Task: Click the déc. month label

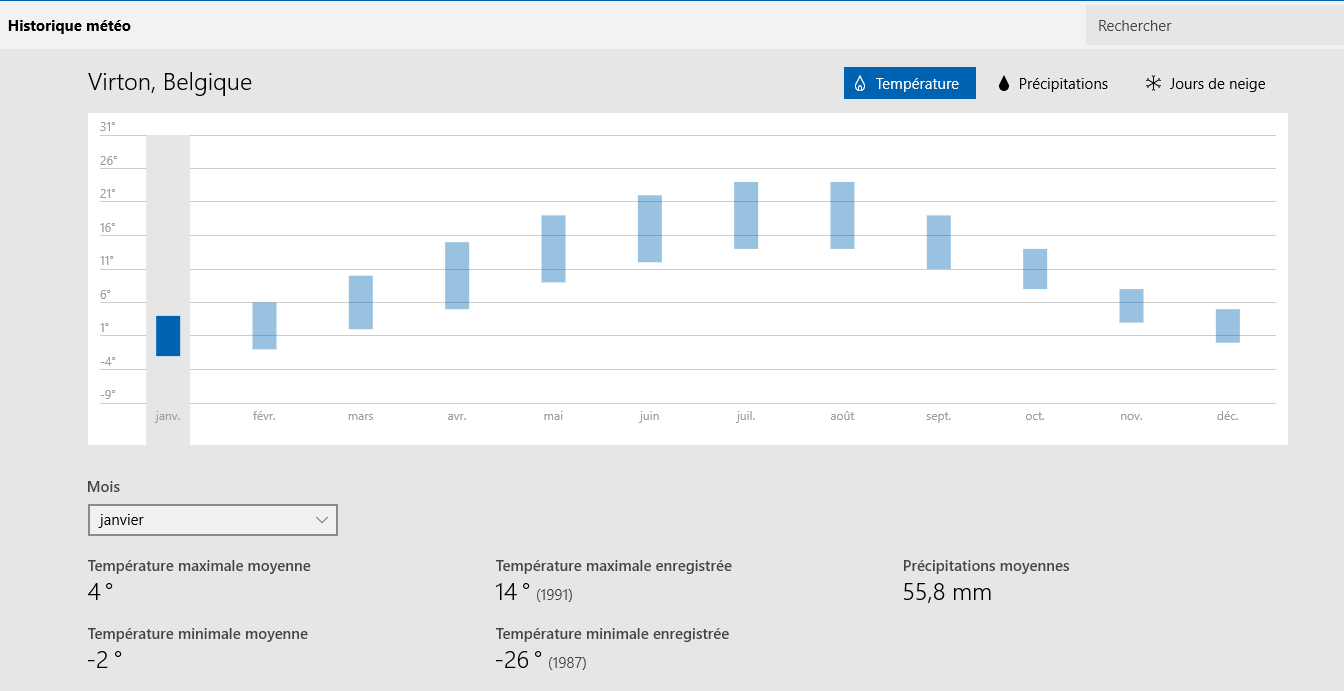Action: pyautogui.click(x=1228, y=416)
